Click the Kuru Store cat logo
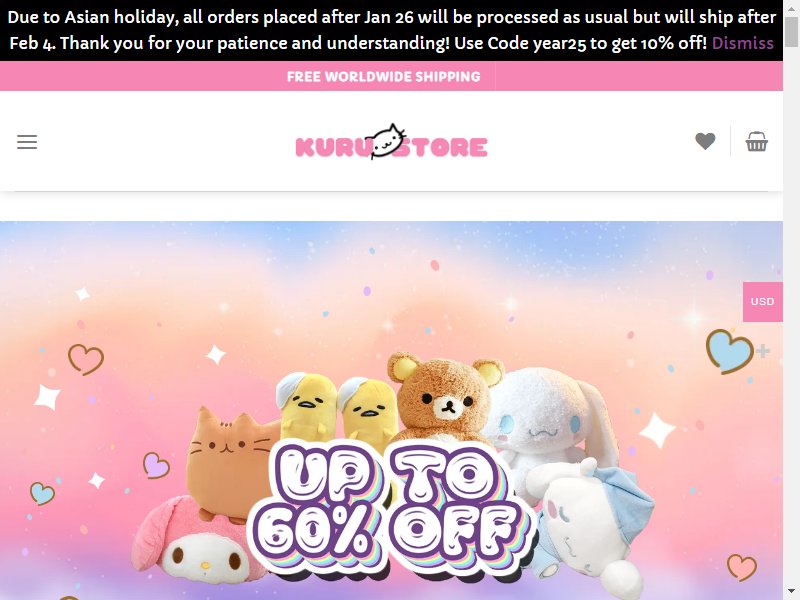 (x=391, y=141)
